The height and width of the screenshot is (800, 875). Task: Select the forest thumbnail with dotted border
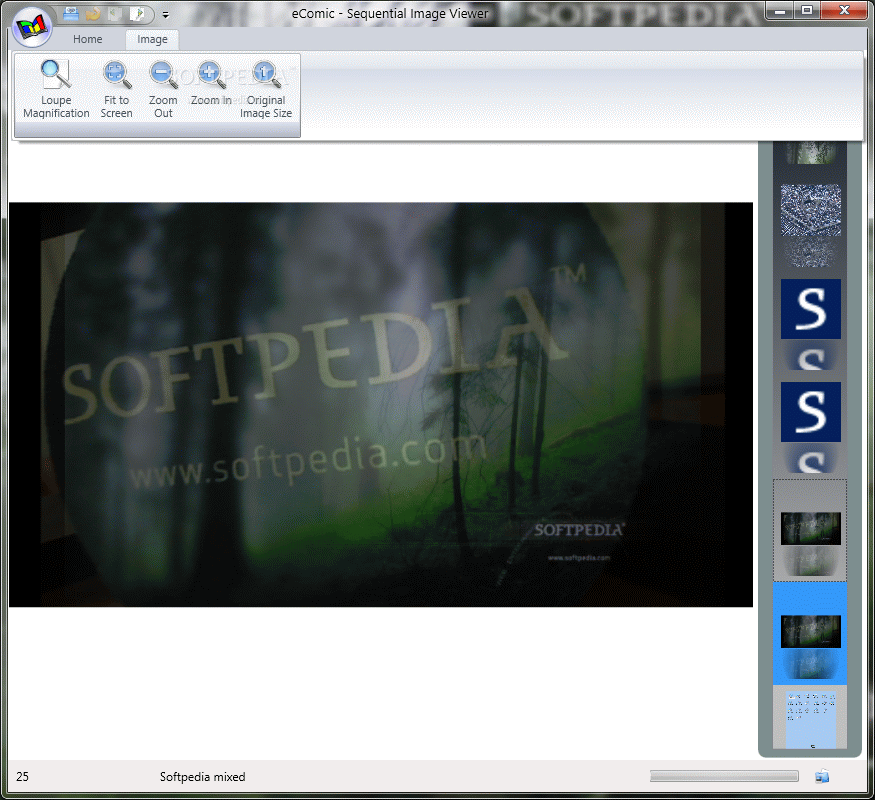(x=810, y=530)
